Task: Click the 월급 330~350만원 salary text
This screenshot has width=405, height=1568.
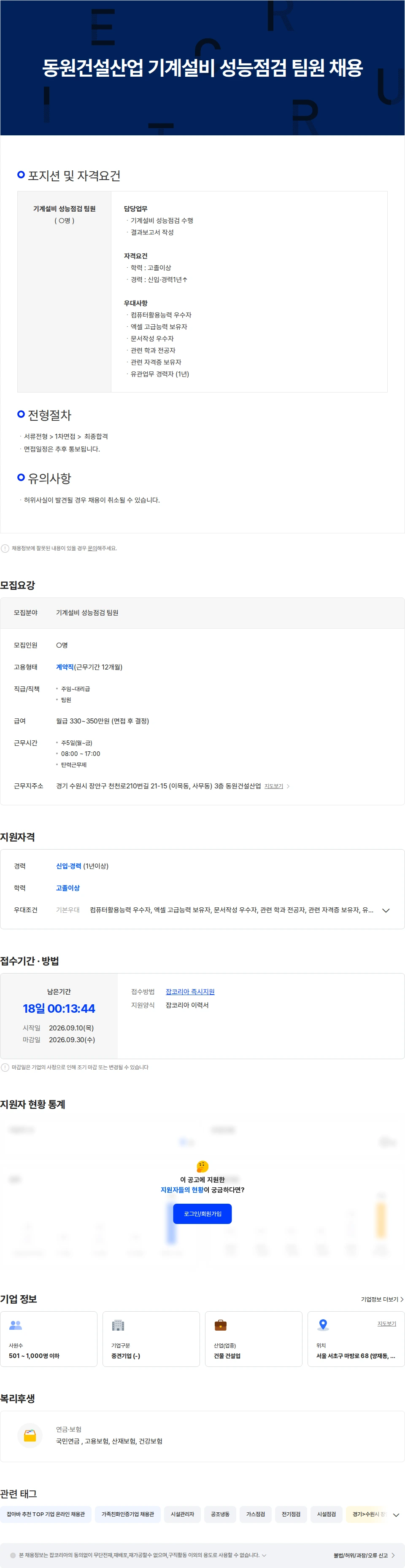Action: [x=103, y=721]
